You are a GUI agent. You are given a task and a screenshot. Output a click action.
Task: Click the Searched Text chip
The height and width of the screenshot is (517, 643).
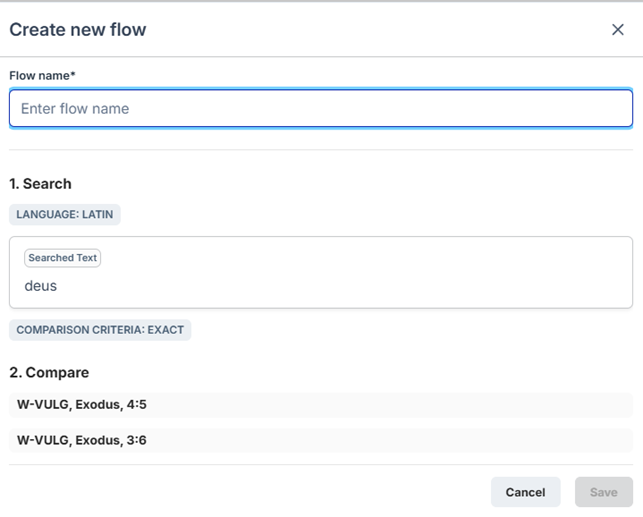pos(62,258)
